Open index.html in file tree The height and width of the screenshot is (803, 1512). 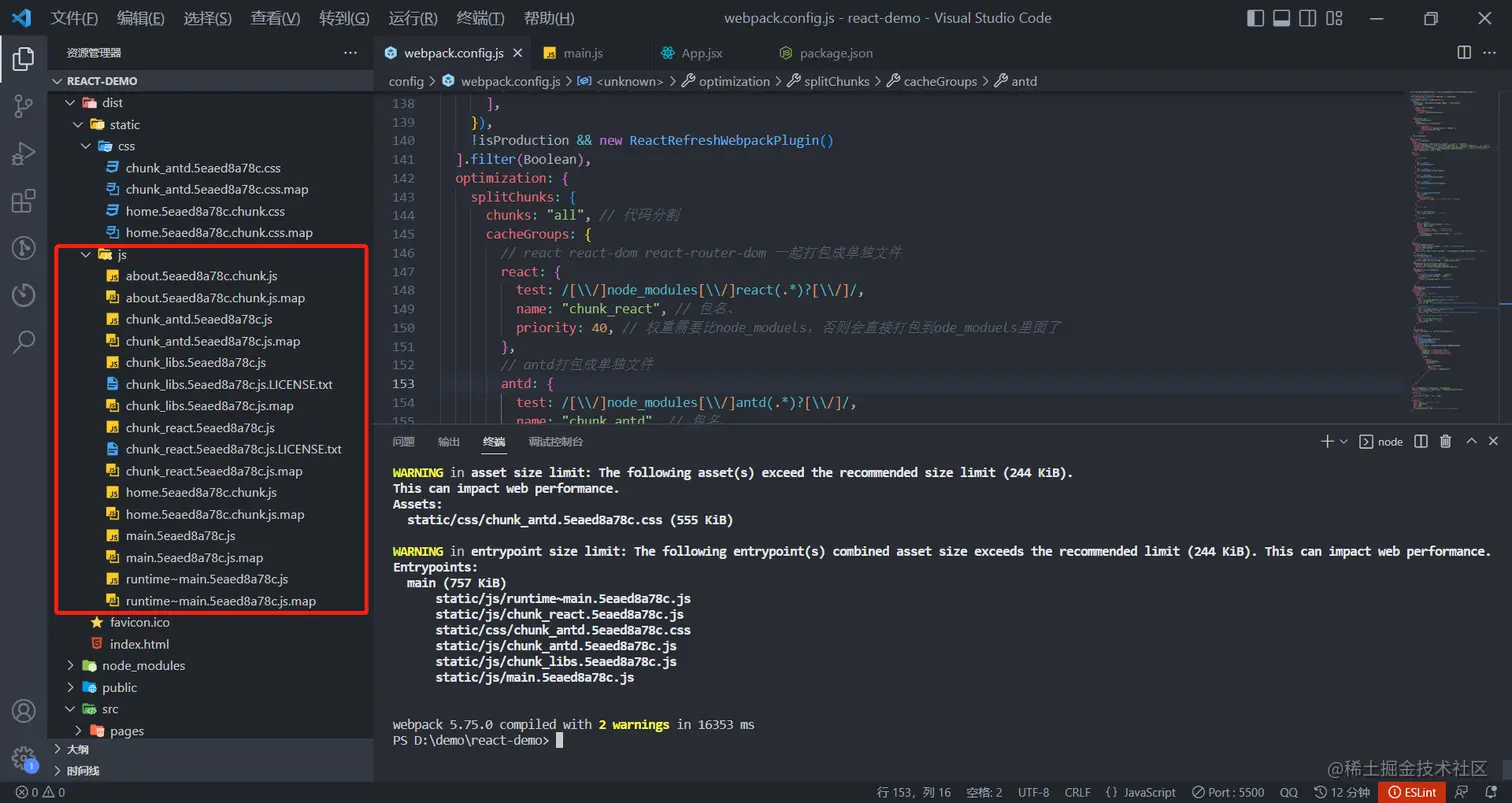click(139, 644)
